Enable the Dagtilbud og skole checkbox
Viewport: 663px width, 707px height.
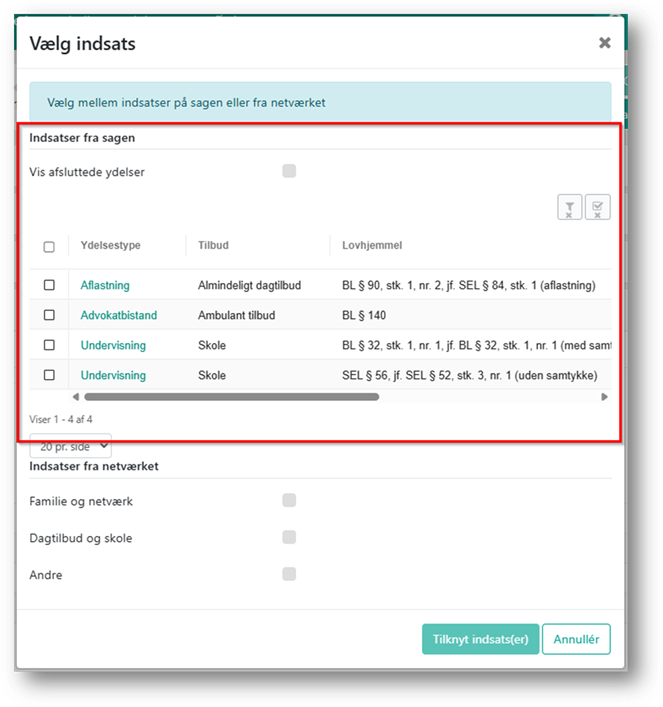coord(289,537)
